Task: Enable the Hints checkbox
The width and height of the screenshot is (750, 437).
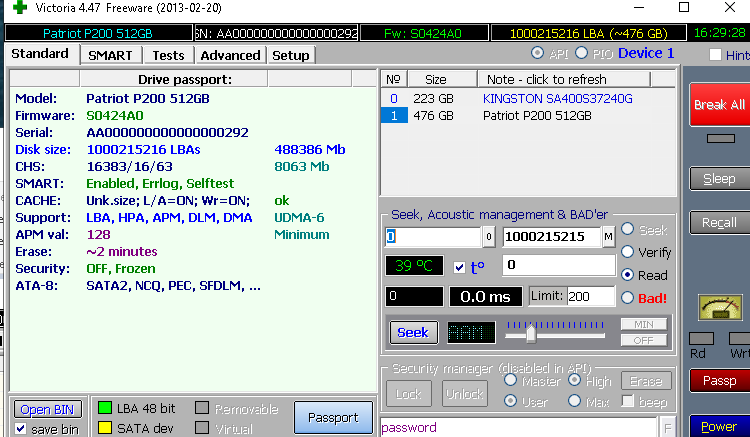Action: tap(715, 55)
